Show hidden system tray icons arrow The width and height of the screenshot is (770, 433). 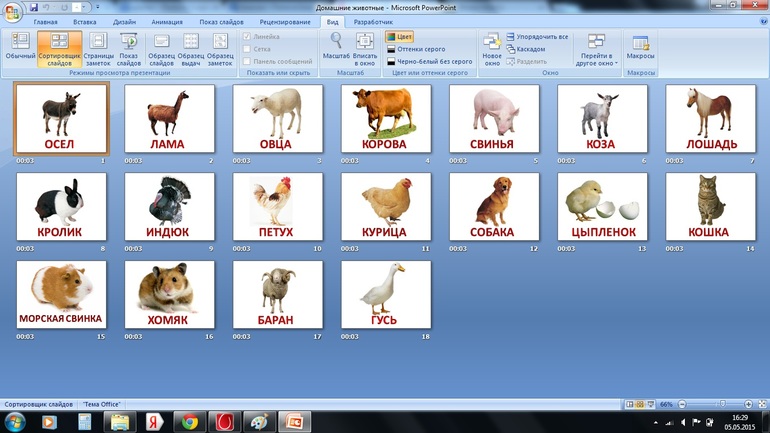tap(656, 422)
